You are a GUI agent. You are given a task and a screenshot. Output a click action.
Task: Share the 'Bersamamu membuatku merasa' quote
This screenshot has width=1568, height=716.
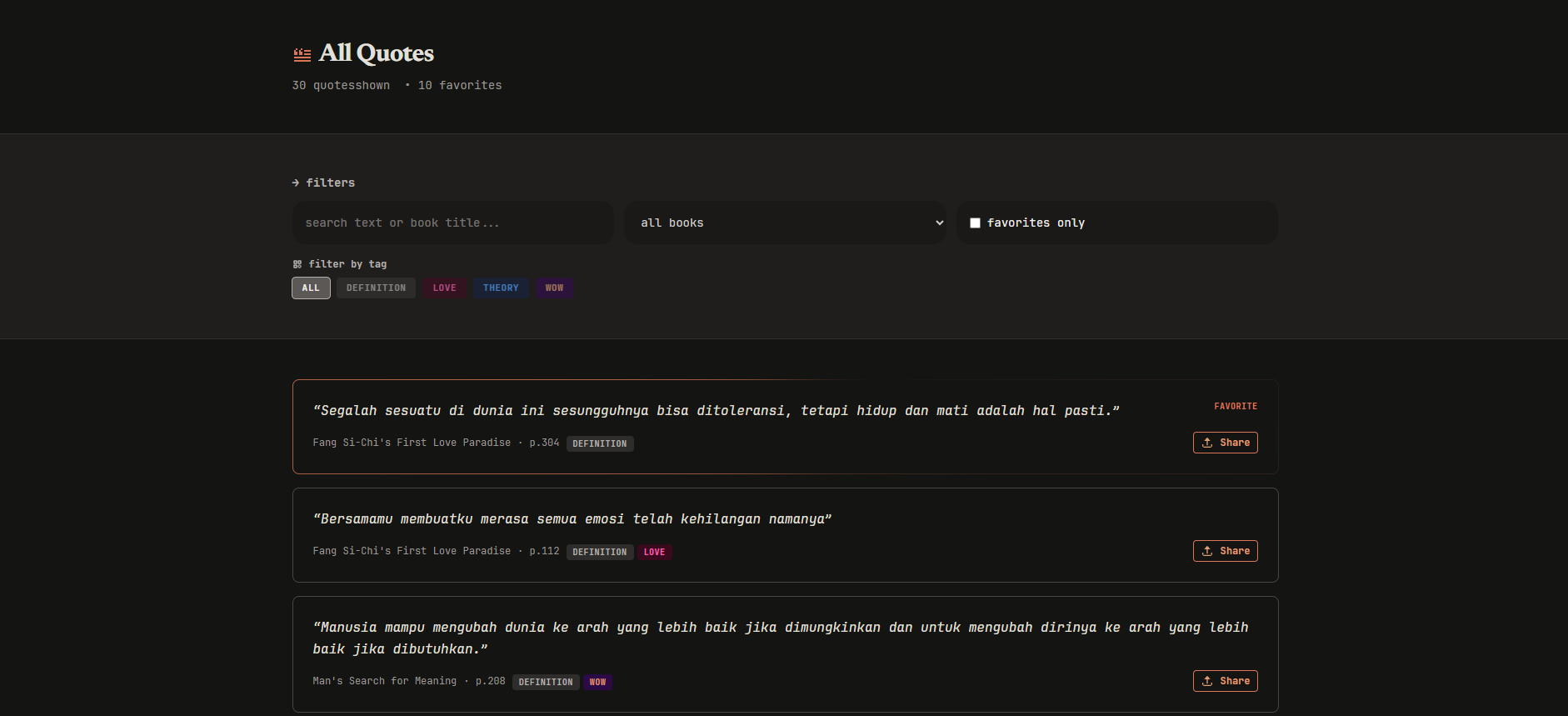click(1226, 551)
